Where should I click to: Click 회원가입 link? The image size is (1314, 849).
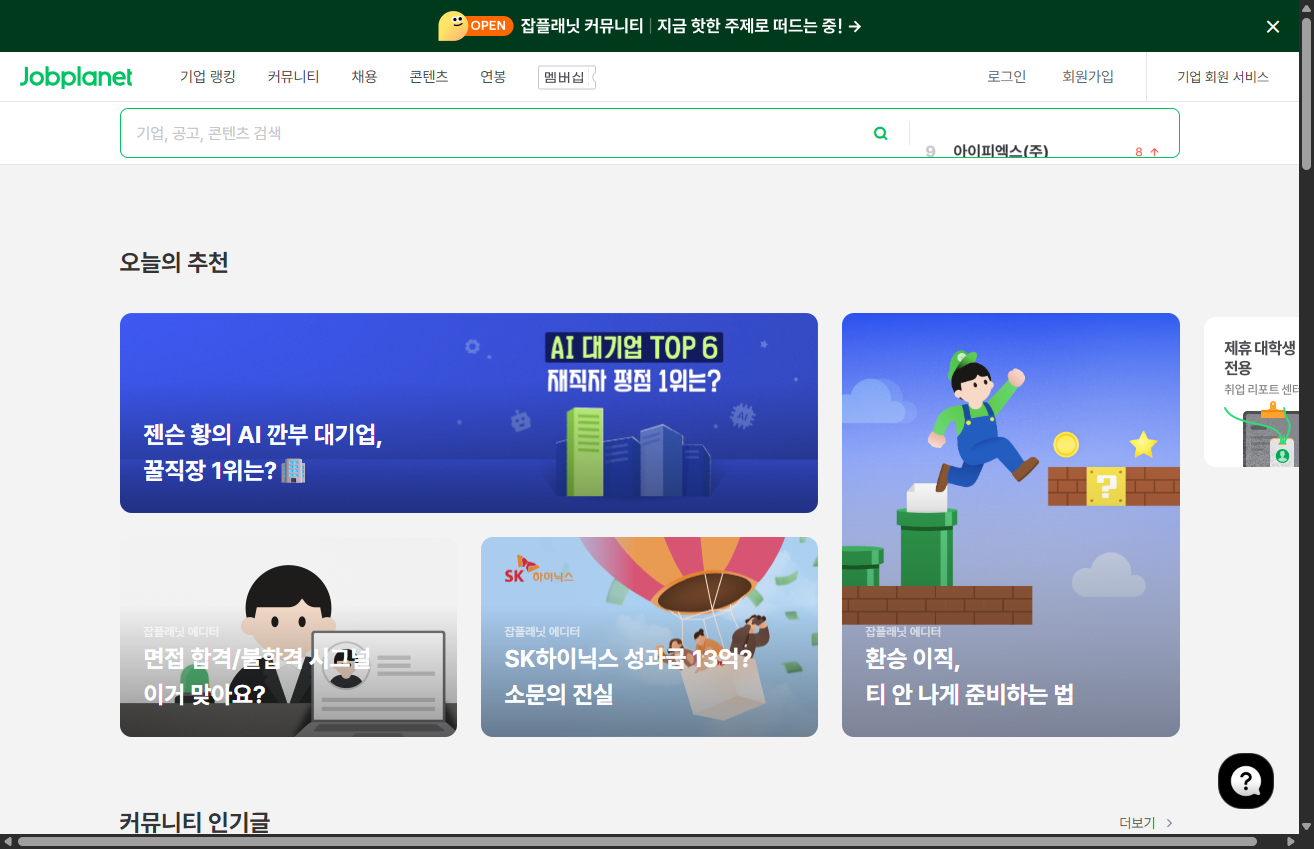[1088, 77]
